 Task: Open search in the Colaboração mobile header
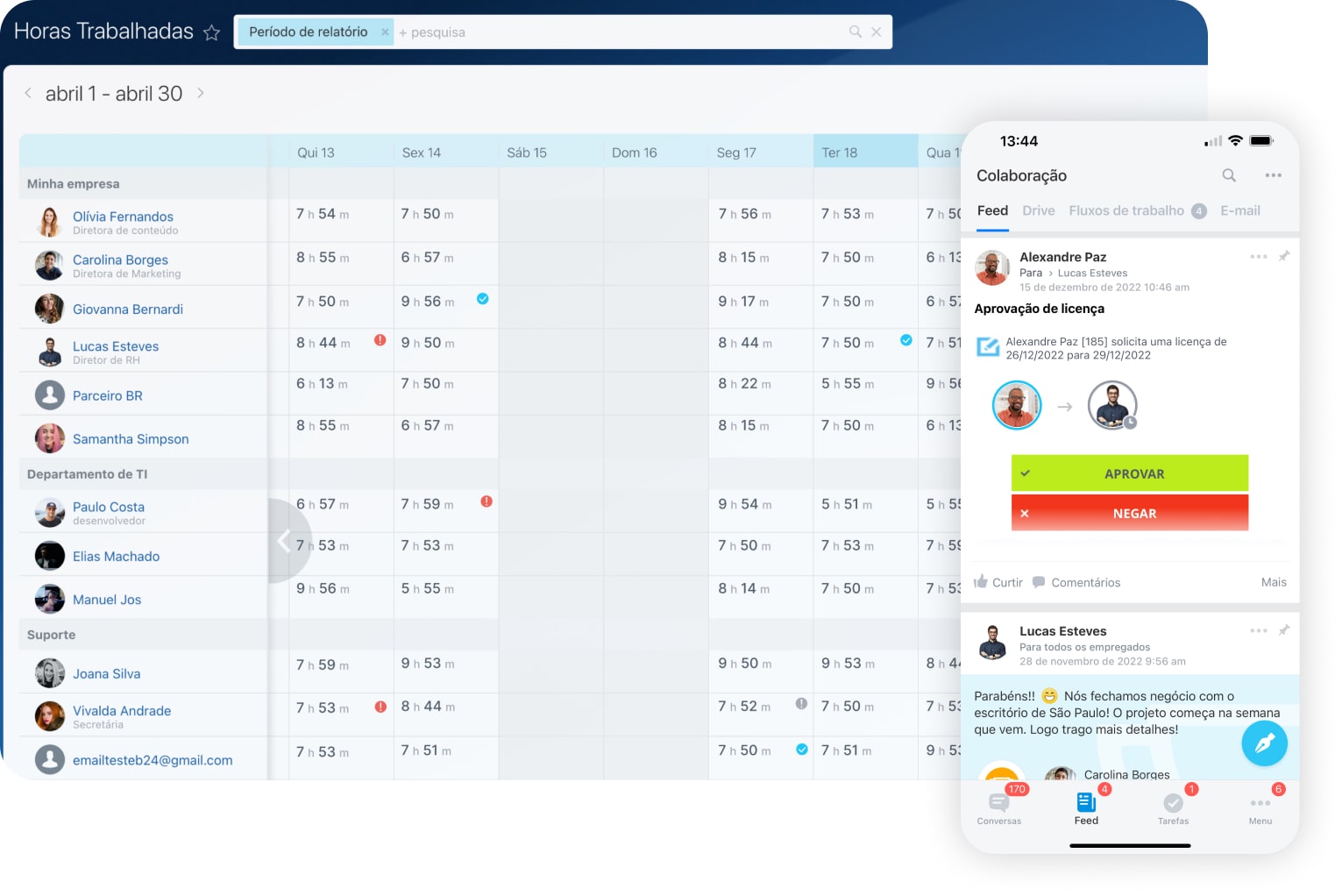click(x=1229, y=175)
